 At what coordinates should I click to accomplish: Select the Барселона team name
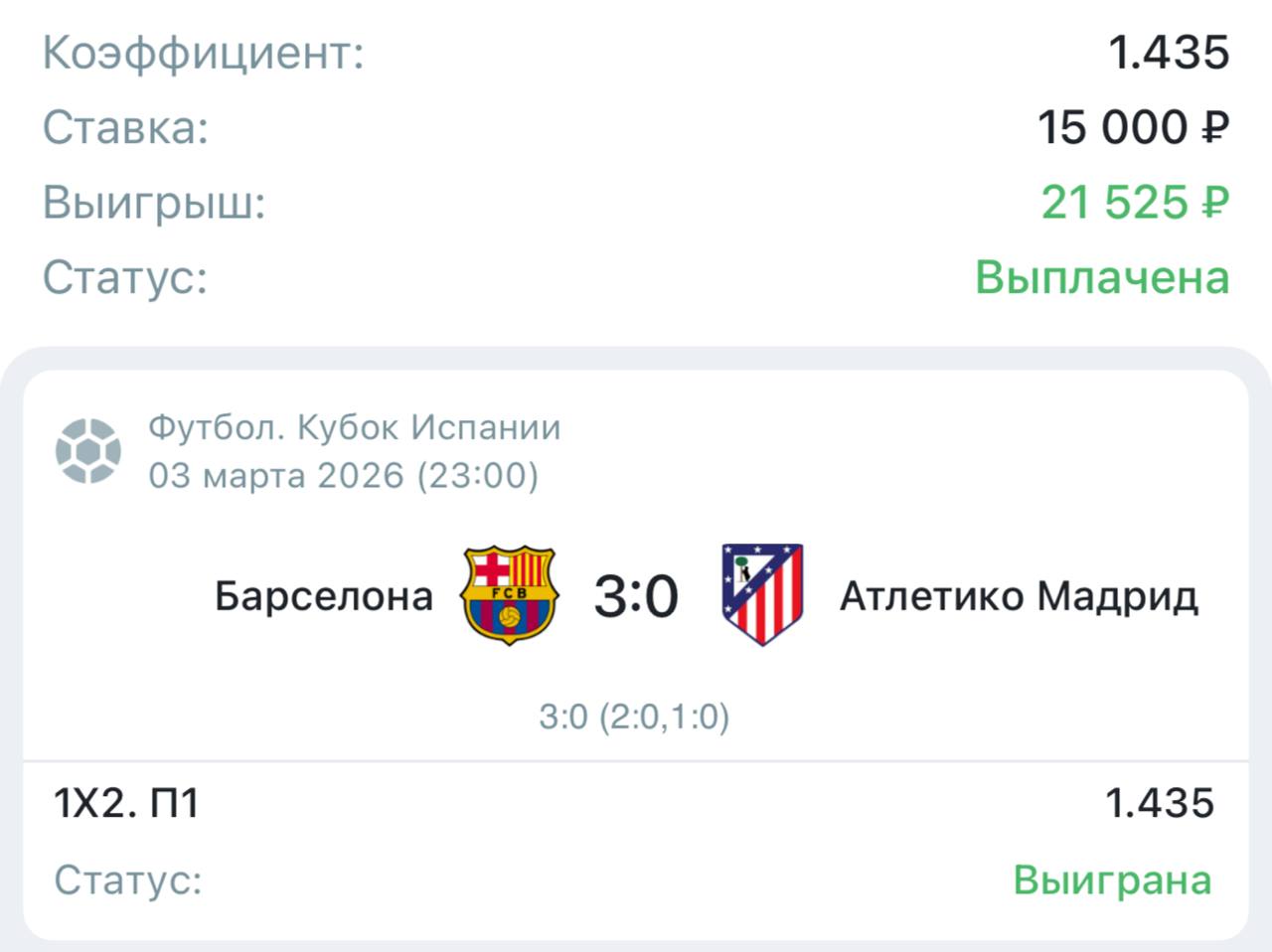coord(324,596)
